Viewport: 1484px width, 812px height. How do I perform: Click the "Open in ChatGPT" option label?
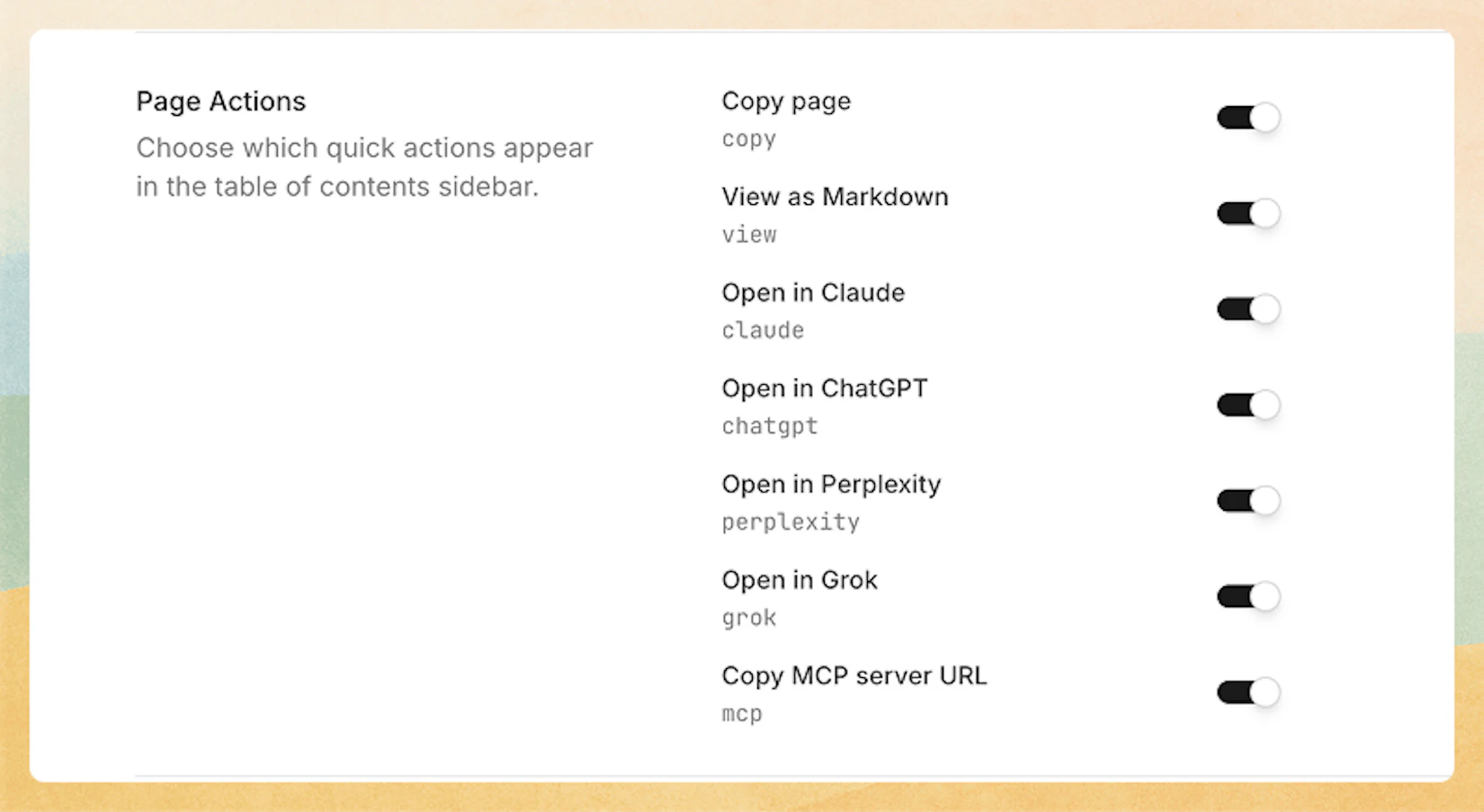coord(824,388)
